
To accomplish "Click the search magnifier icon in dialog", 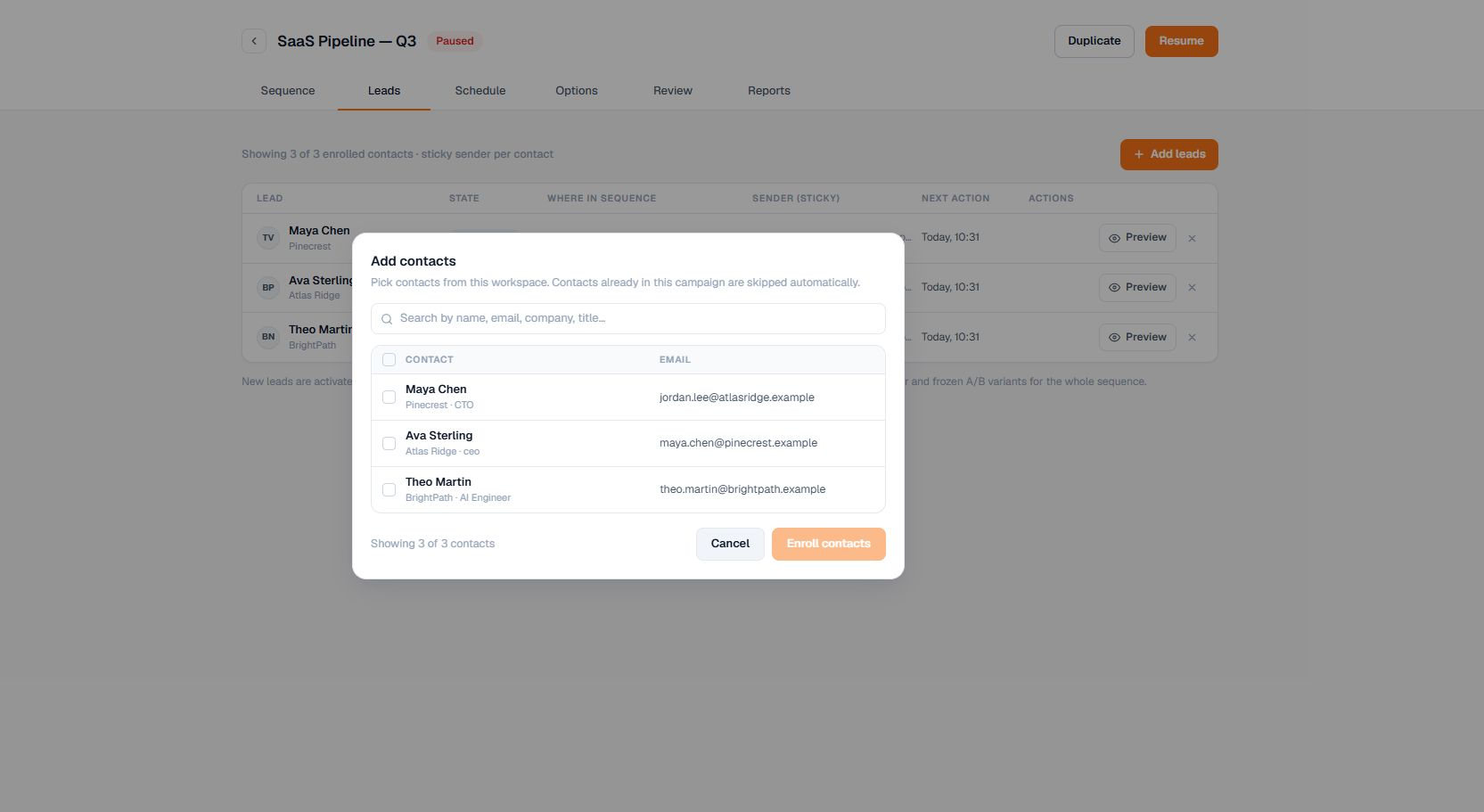I will tap(387, 319).
